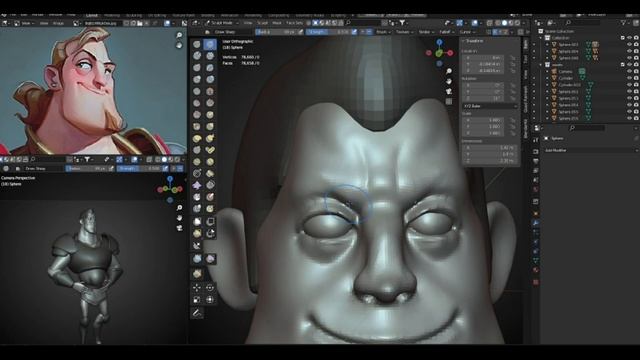
Task: Open Image menu in image editor
Action: coord(58,23)
